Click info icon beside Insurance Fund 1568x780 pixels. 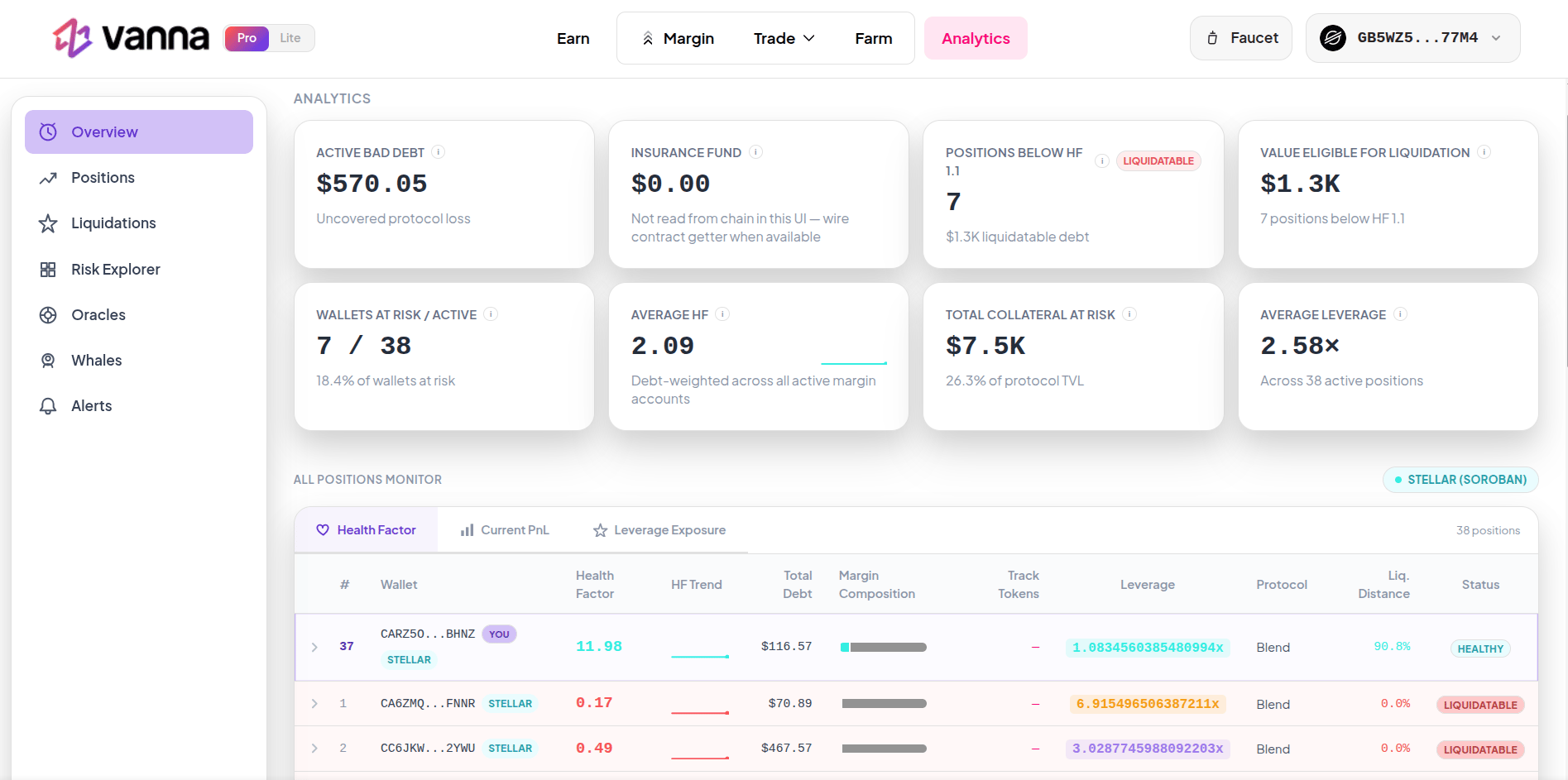click(755, 152)
